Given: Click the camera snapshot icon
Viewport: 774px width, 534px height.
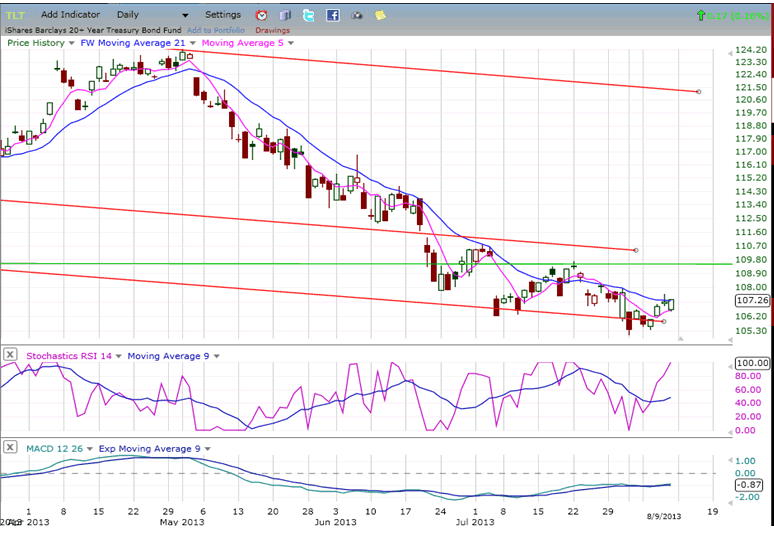Looking at the screenshot, I should 356,15.
